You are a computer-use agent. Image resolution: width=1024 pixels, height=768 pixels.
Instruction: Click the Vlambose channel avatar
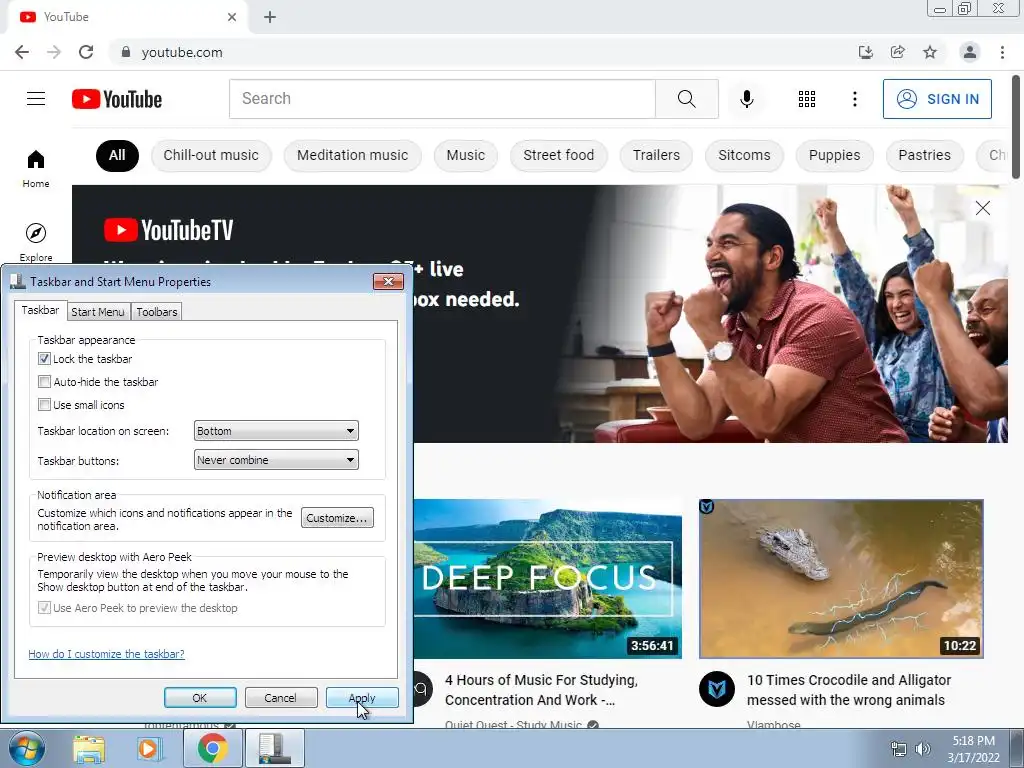[x=717, y=689]
